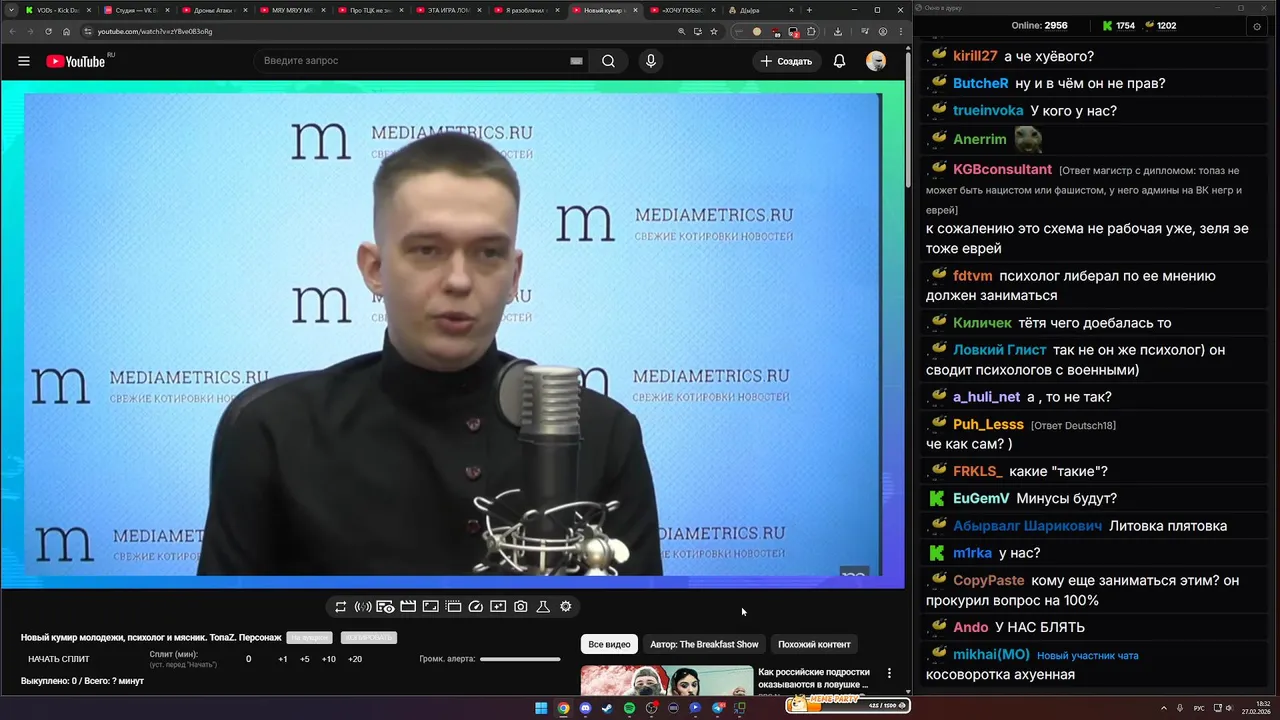This screenshot has width=1280, height=720.
Task: Switch to the VODs - Kick tab
Action: click(57, 10)
